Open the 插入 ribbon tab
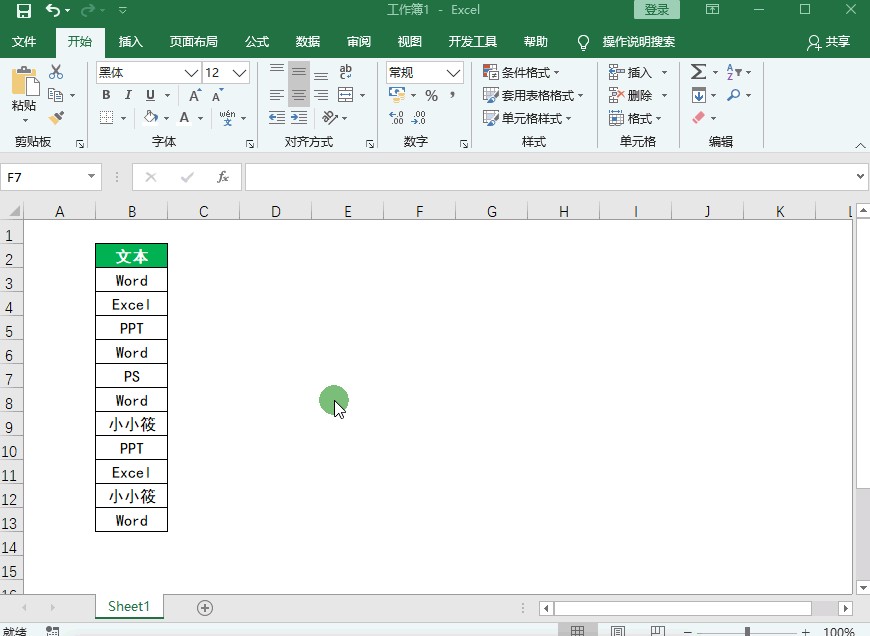The width and height of the screenshot is (870, 636). click(x=131, y=42)
